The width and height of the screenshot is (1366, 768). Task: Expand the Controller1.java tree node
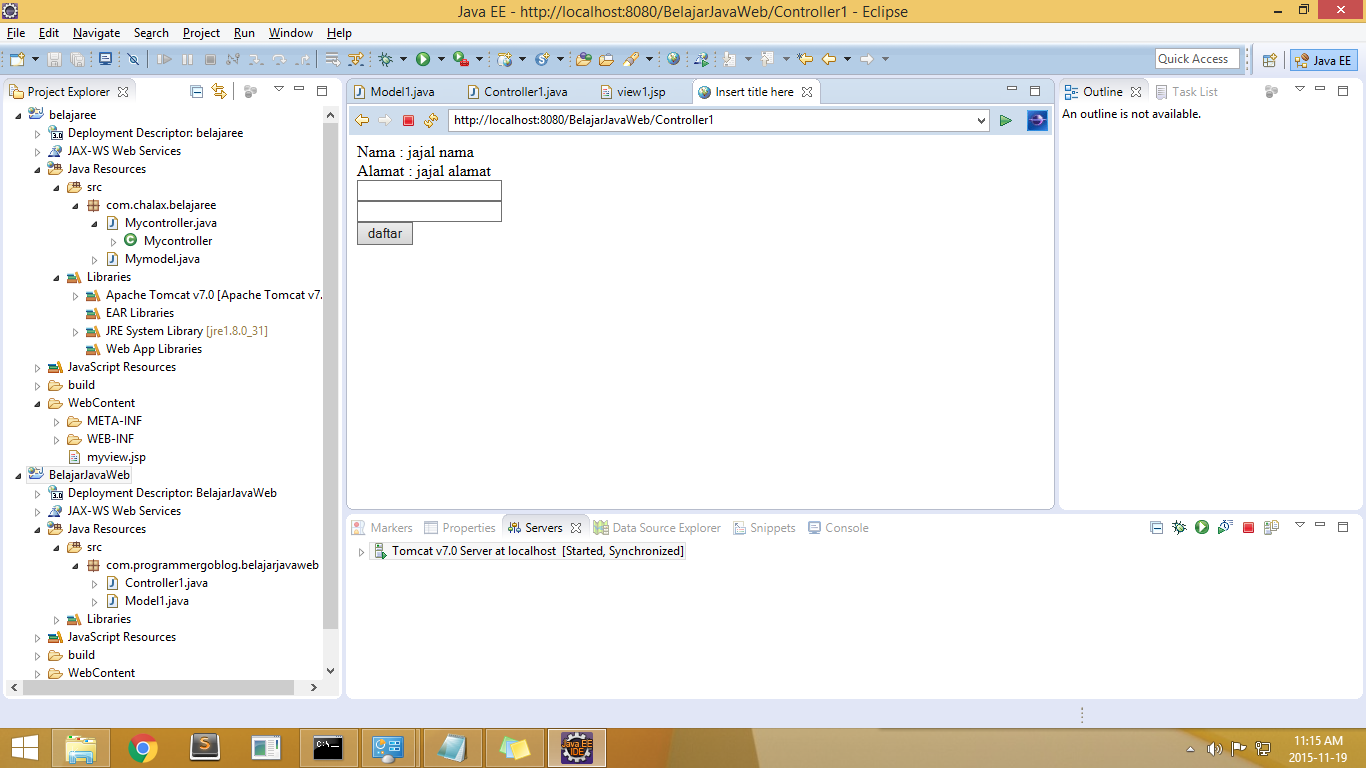95,583
